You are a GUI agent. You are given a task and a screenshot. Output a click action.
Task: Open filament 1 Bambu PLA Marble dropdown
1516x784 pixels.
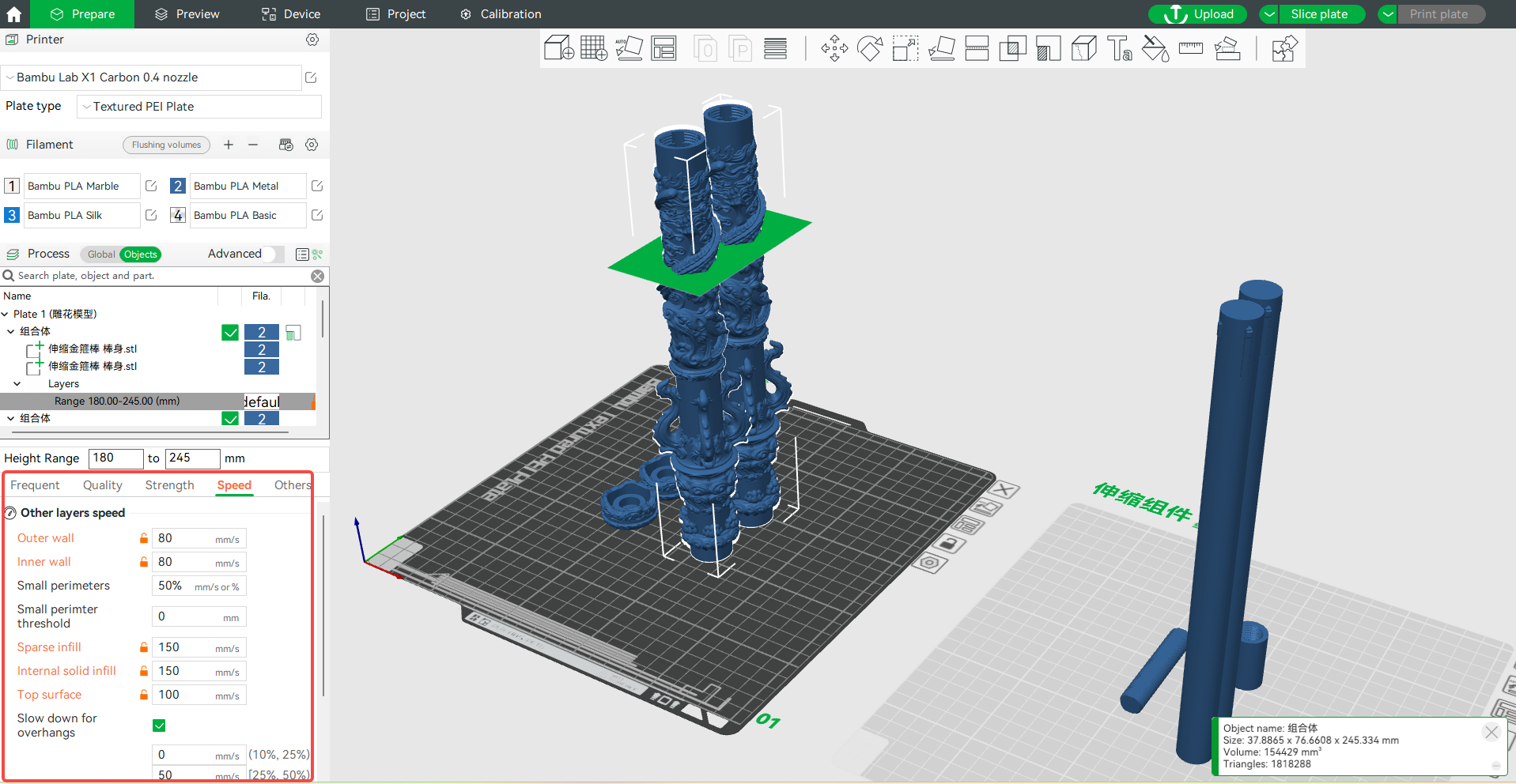point(81,186)
